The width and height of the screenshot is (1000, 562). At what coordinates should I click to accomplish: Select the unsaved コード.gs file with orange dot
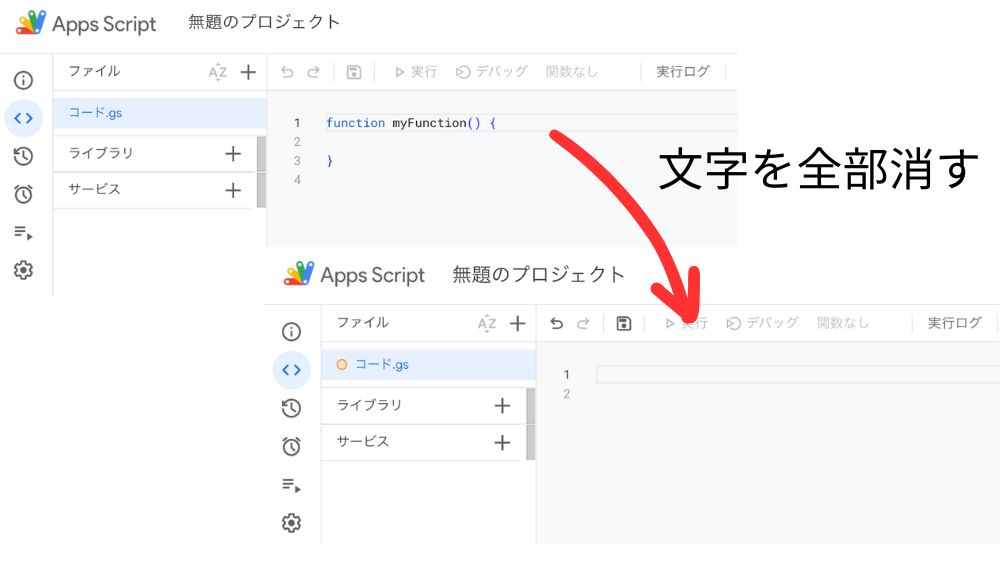(382, 365)
